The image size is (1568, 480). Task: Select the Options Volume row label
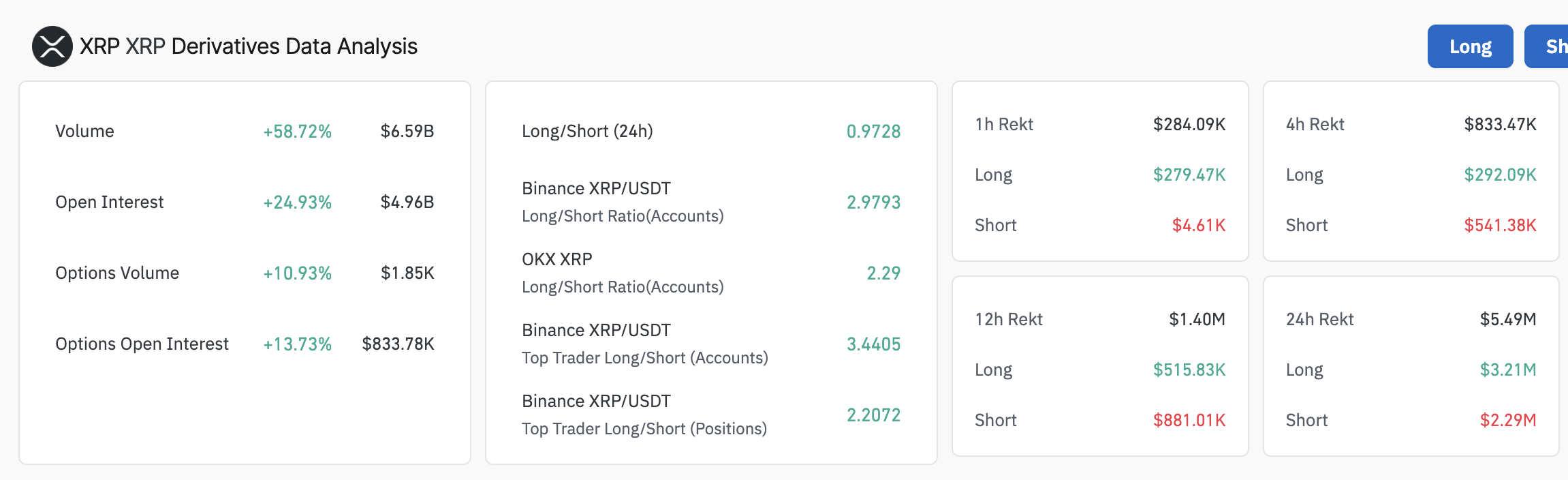click(x=117, y=273)
